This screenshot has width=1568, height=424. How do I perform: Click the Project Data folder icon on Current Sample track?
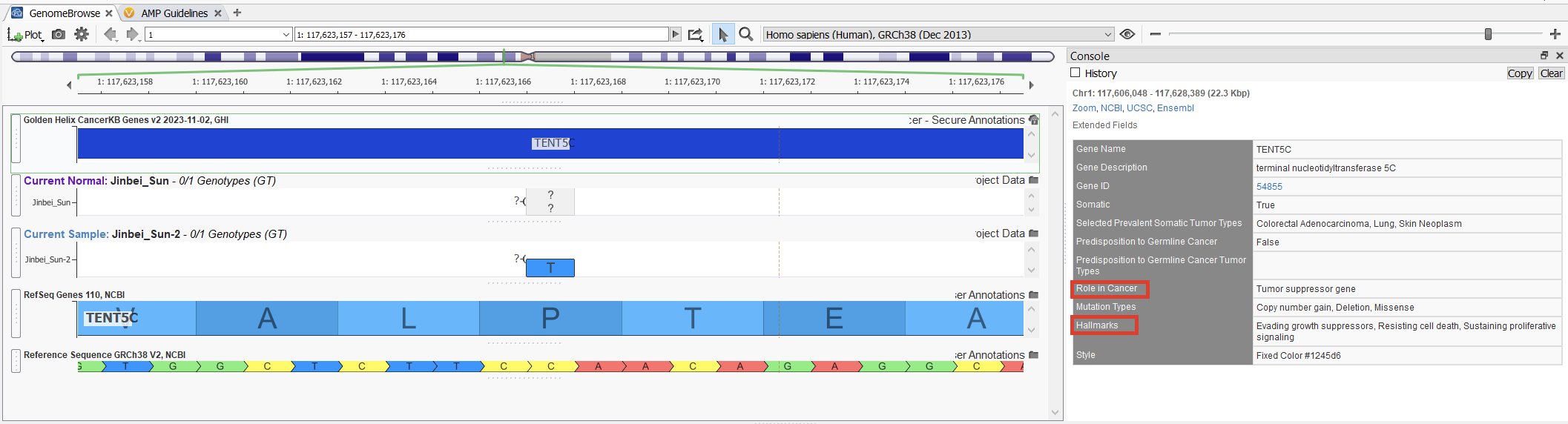point(1034,233)
